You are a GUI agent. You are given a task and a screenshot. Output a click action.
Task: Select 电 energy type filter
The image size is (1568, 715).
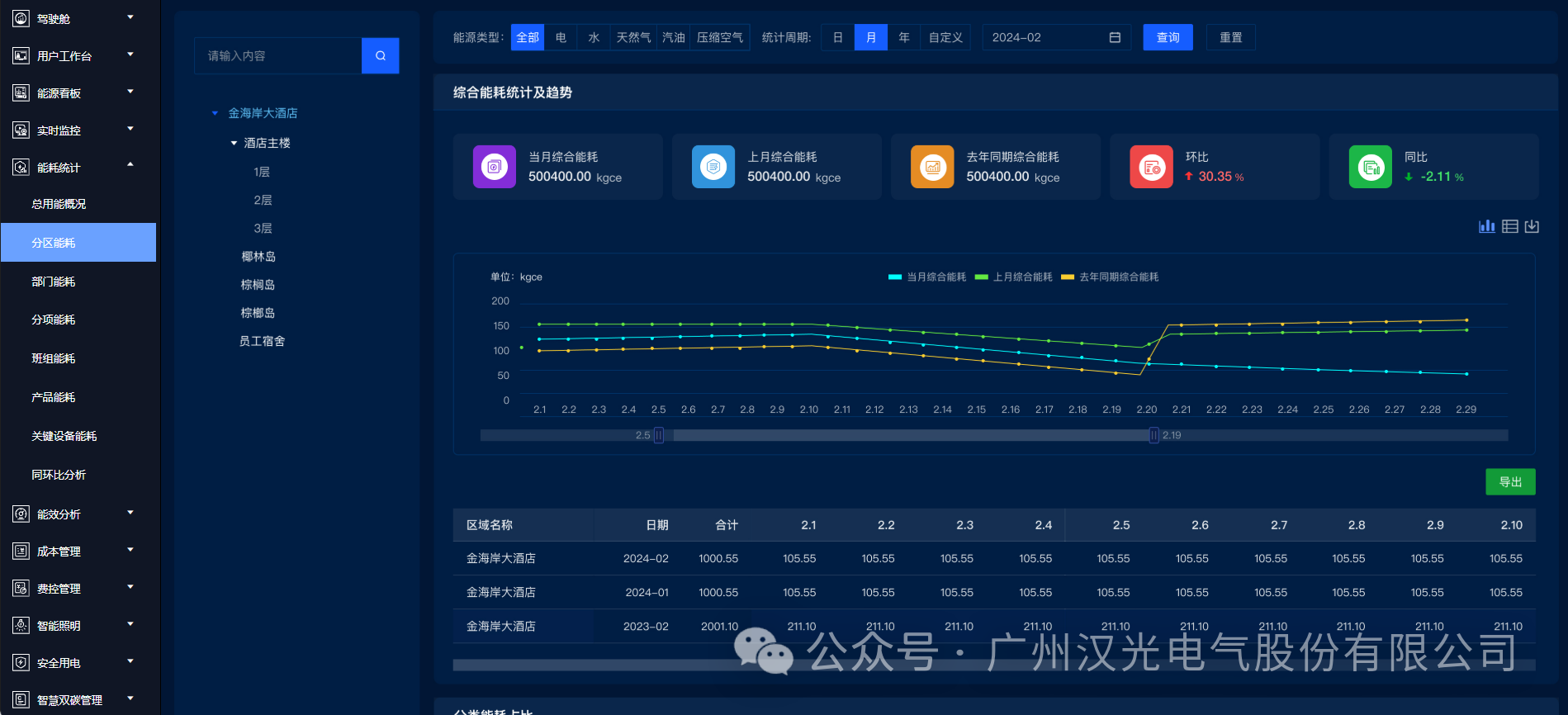(561, 38)
